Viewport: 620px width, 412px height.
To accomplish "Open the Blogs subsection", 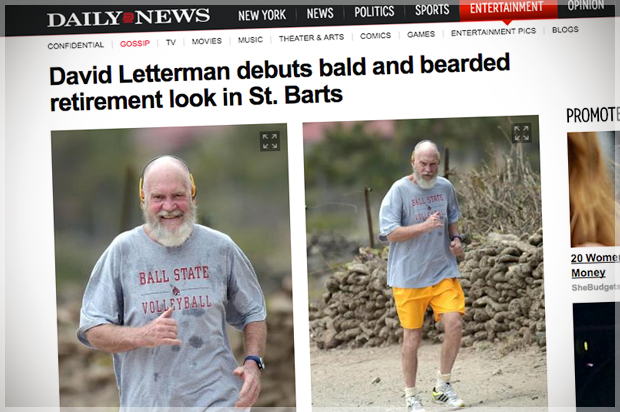I will tap(565, 30).
